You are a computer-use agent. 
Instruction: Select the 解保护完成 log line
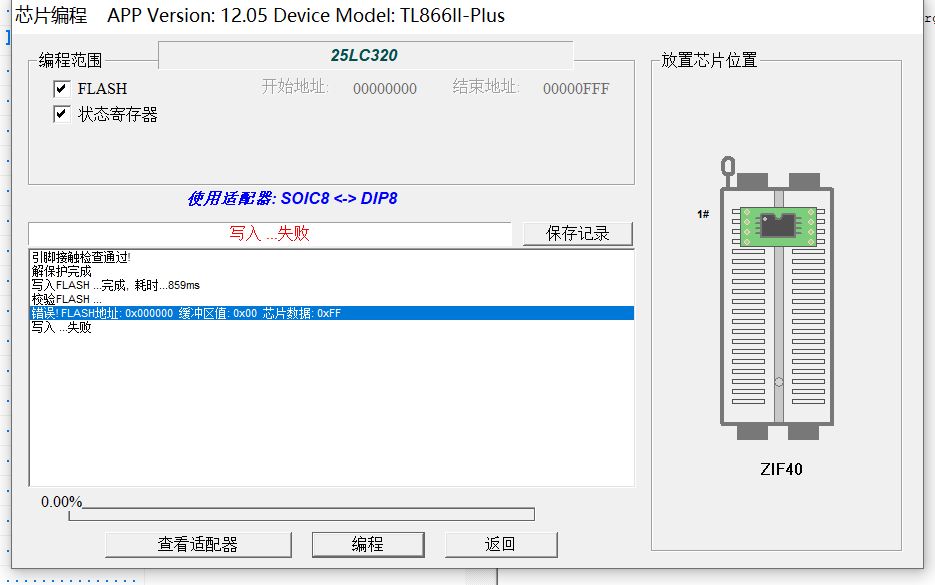(x=62, y=272)
